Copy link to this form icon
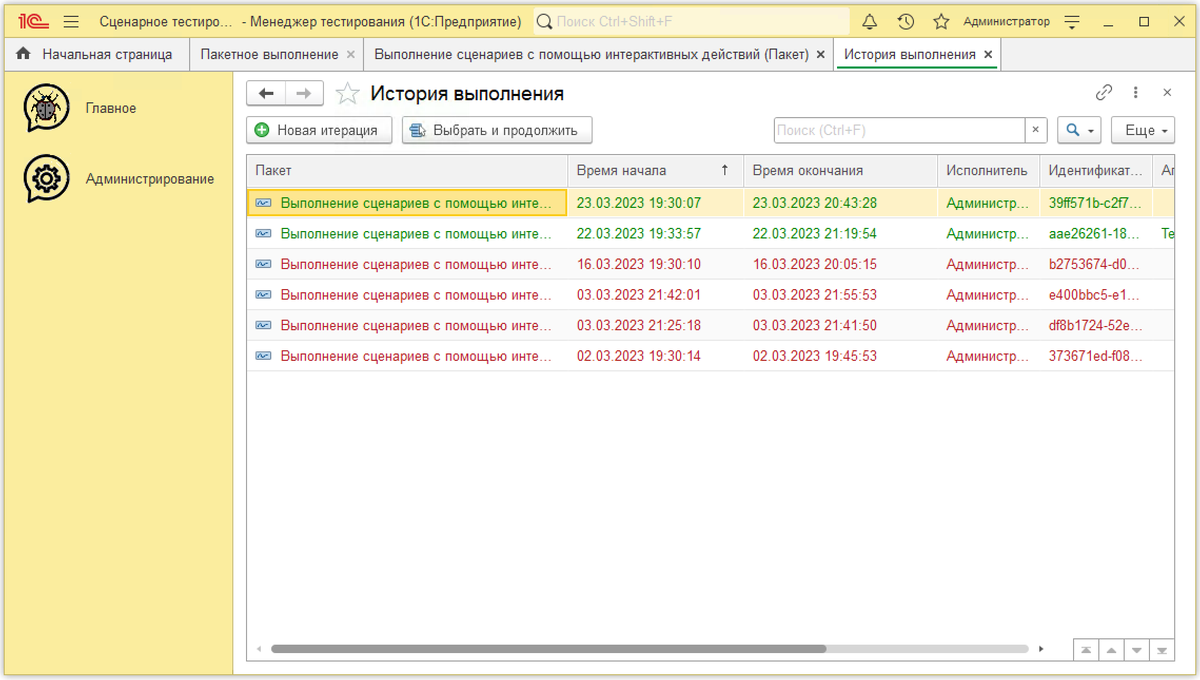Image resolution: width=1200 pixels, height=680 pixels. pyautogui.click(x=1104, y=93)
